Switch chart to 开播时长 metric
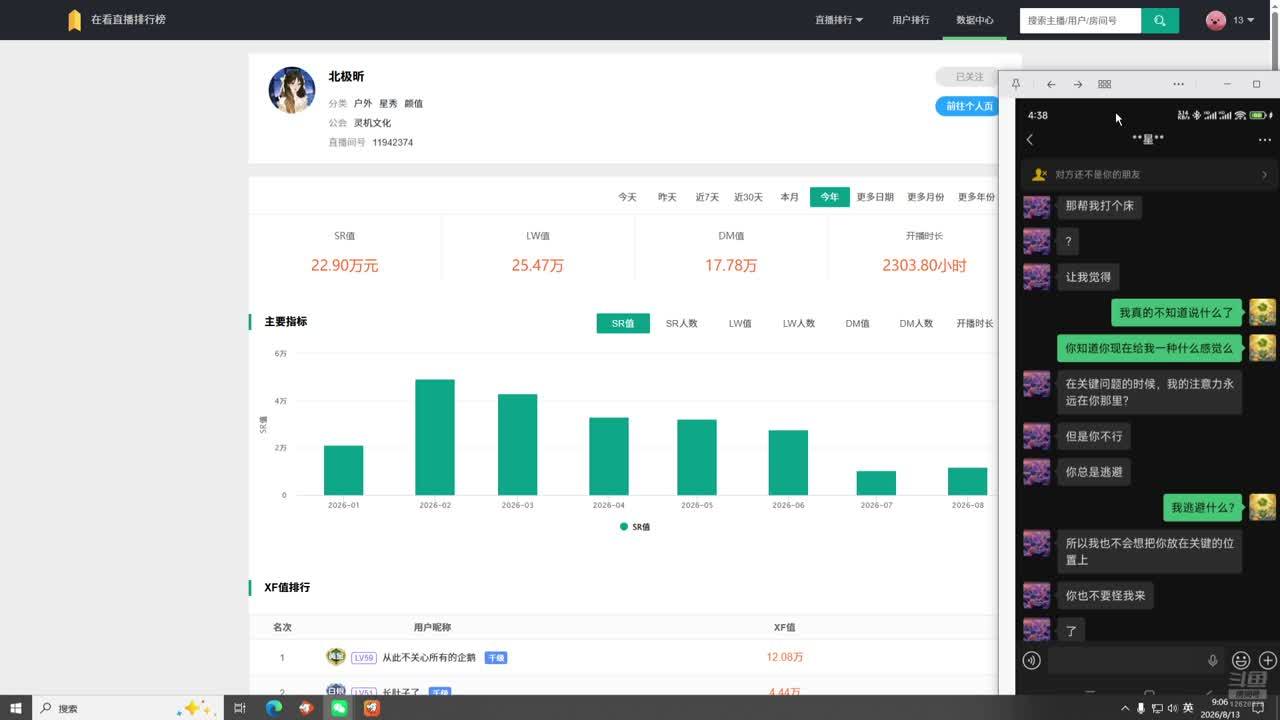Viewport: 1280px width, 720px height. click(x=975, y=323)
